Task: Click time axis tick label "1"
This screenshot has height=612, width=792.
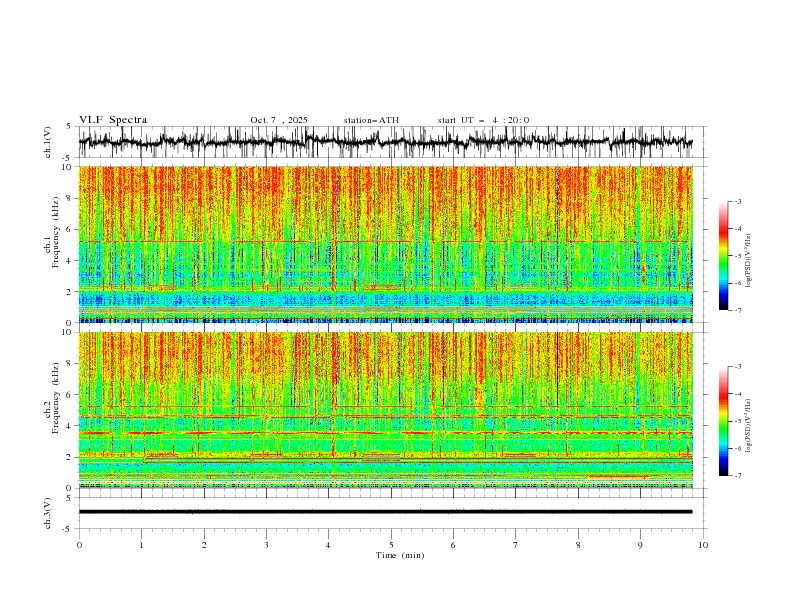Action: (141, 545)
